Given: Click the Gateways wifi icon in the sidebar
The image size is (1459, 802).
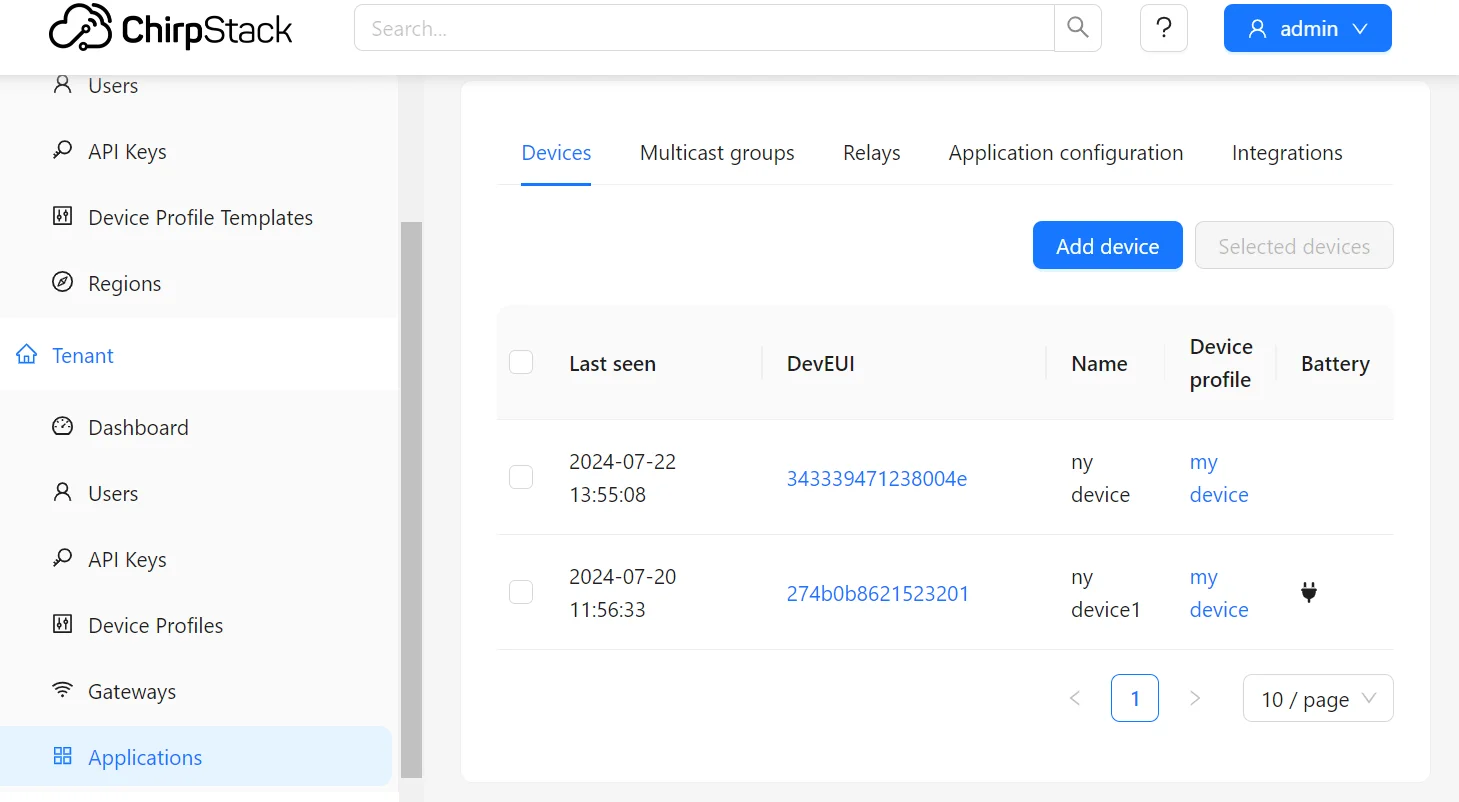Looking at the screenshot, I should [62, 691].
